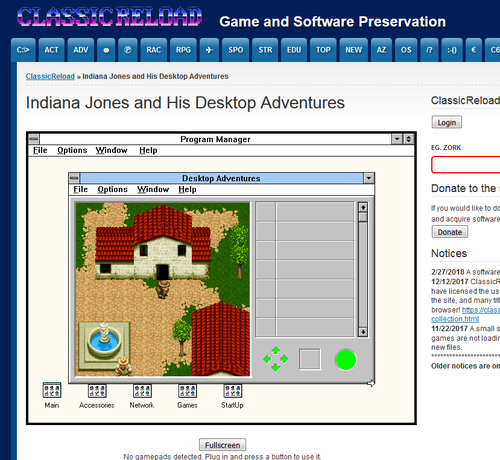This screenshot has width=500, height=460.
Task: Click the inventory scrollbar thumb
Action: pos(363,217)
